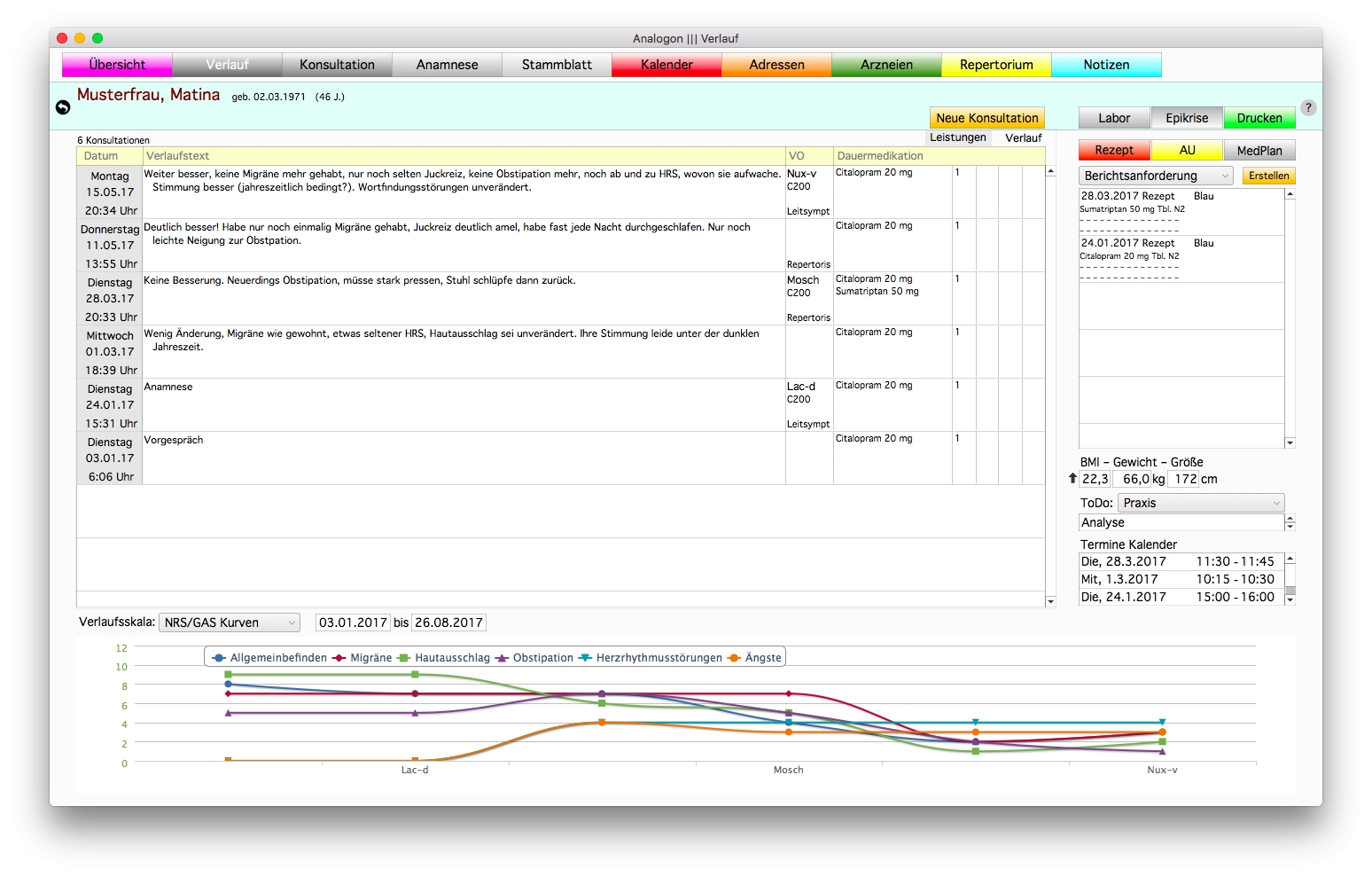Click the height field showing 172
This screenshot has height=877, width=1372.
(x=1183, y=479)
